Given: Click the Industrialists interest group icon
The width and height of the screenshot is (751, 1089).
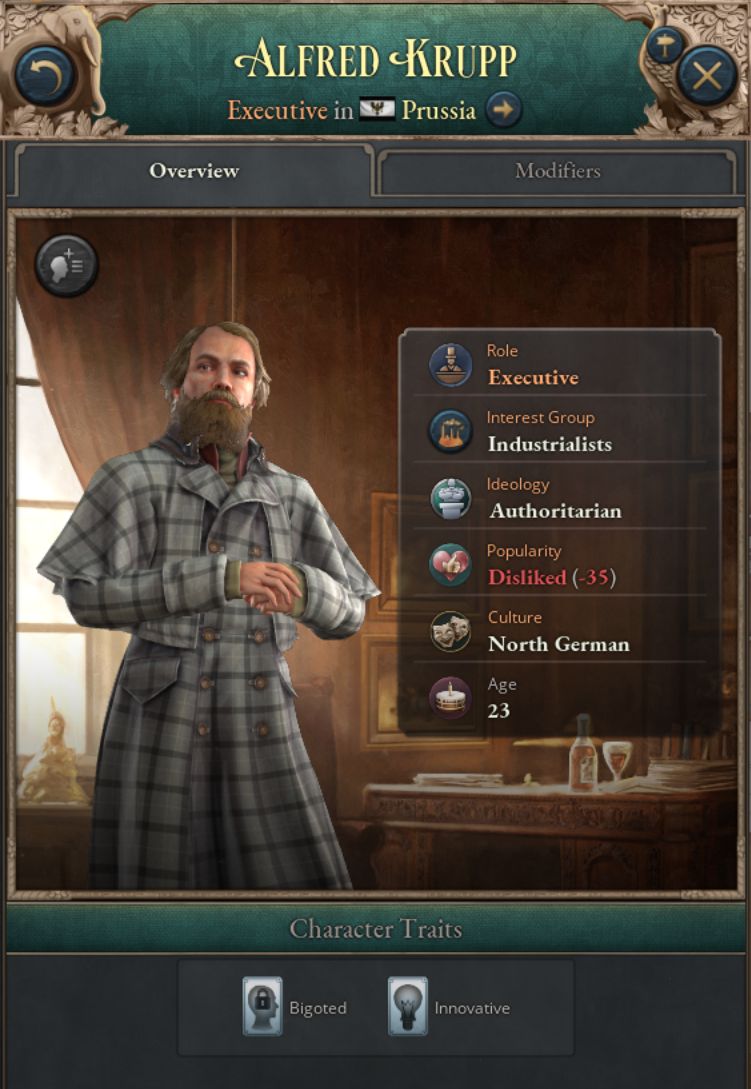Looking at the screenshot, I should click(x=450, y=431).
